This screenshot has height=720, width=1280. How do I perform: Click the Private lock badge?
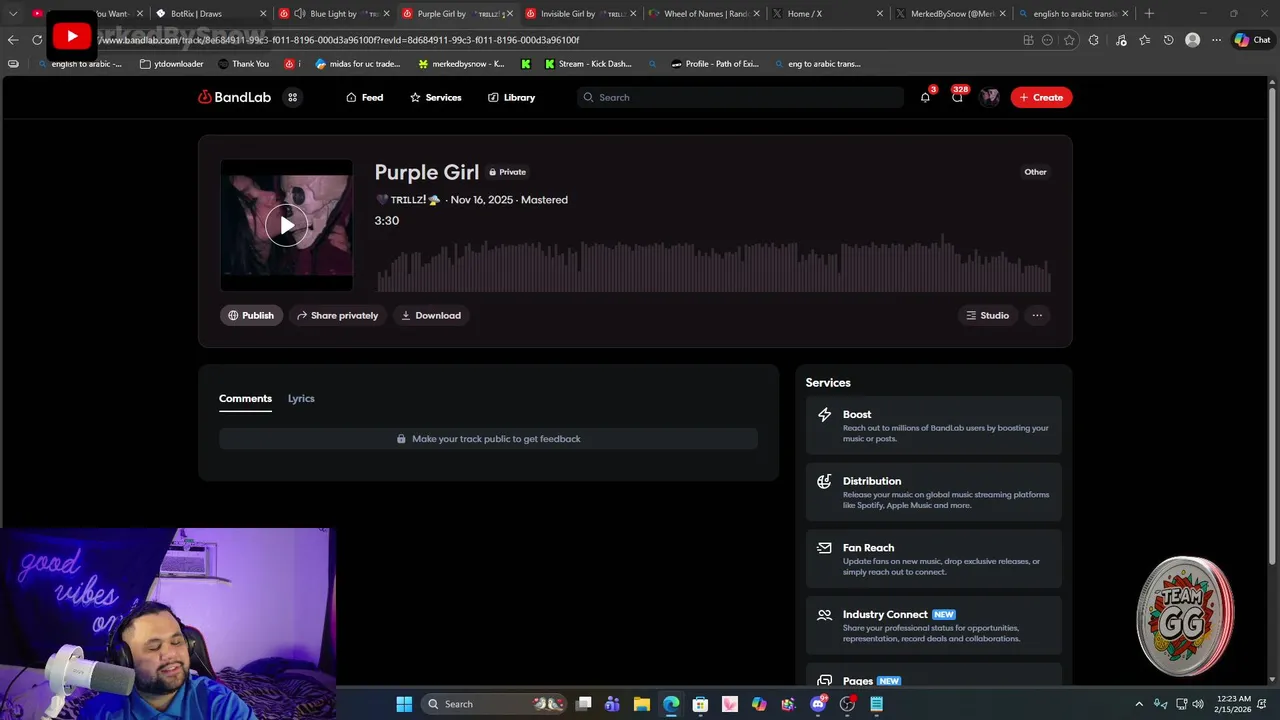(508, 172)
